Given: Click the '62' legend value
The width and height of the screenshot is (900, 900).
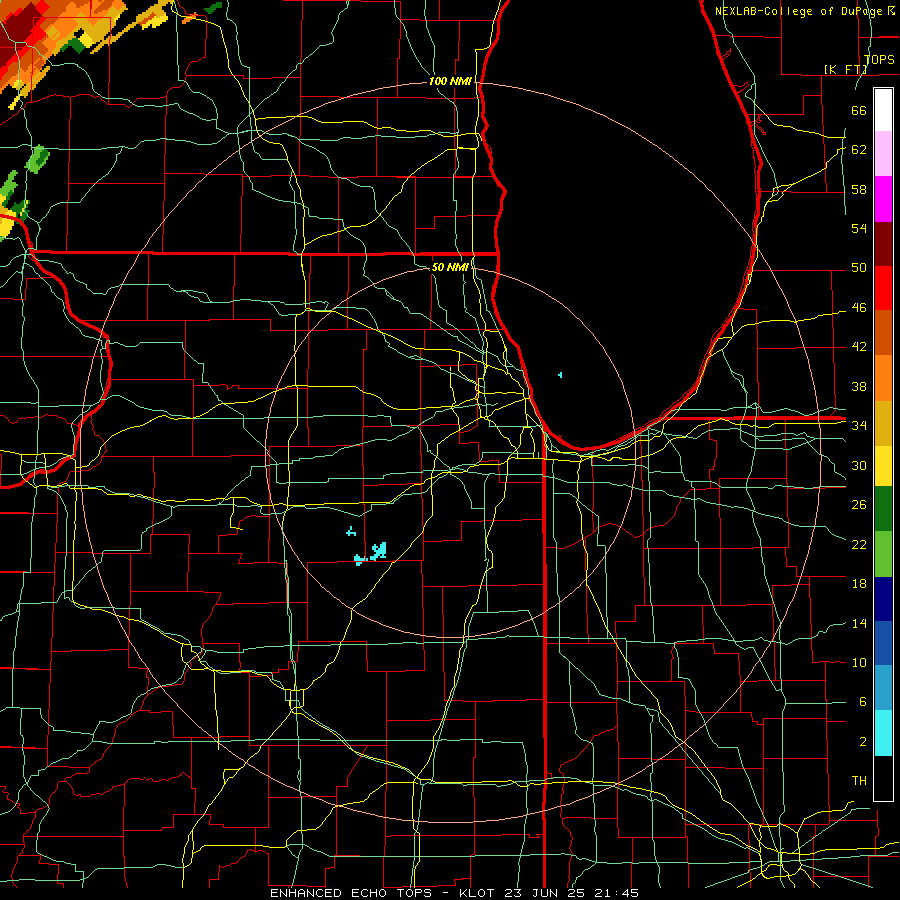Looking at the screenshot, I should [859, 150].
